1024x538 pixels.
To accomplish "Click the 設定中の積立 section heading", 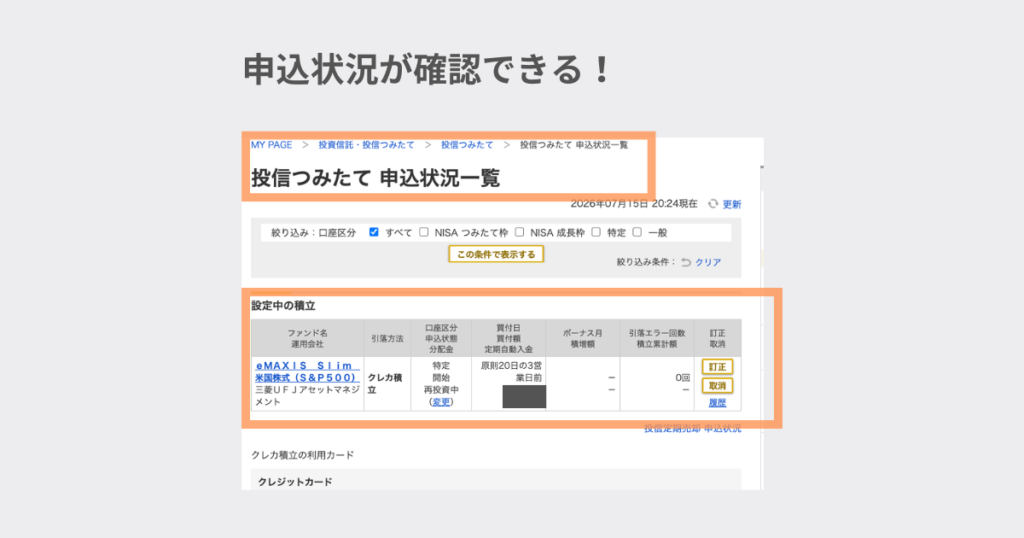I will (283, 306).
